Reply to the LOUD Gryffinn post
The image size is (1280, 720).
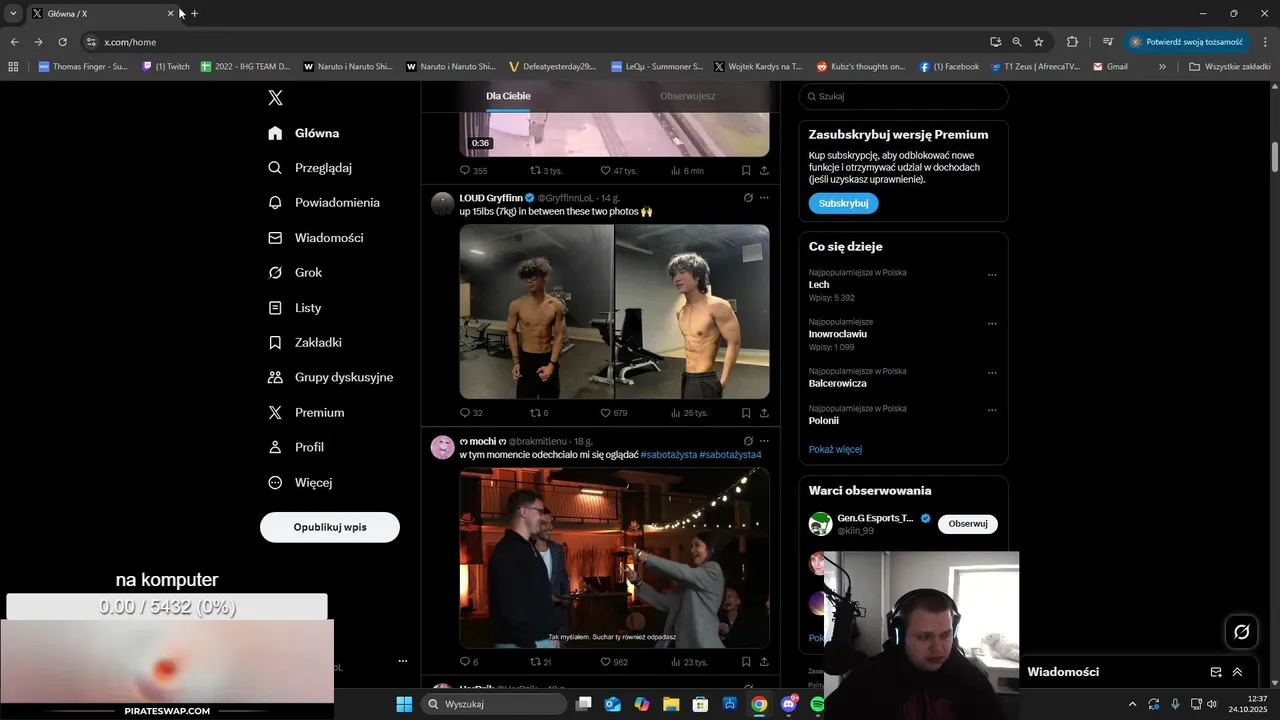tap(471, 413)
